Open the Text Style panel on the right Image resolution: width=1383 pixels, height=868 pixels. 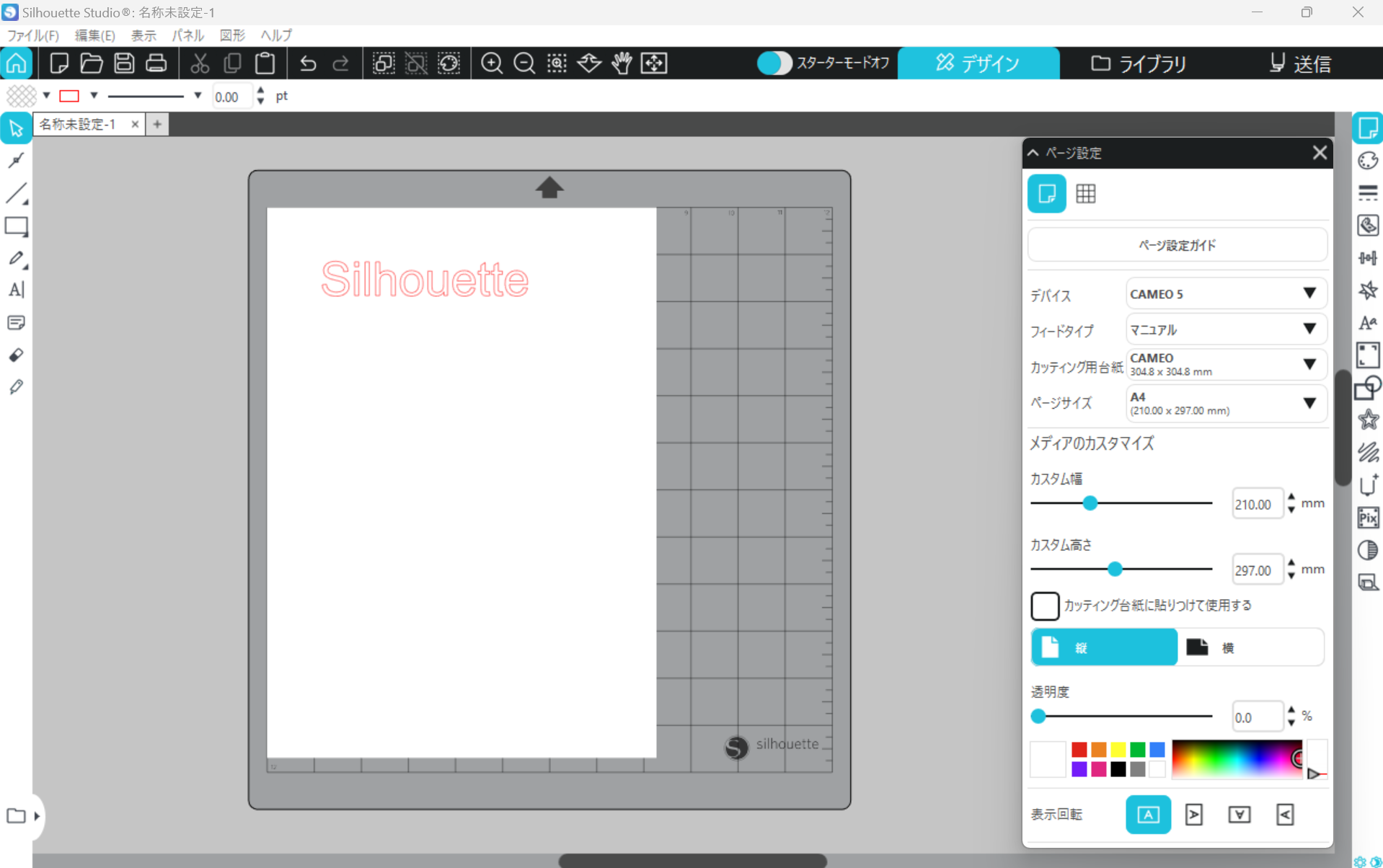(x=1368, y=323)
